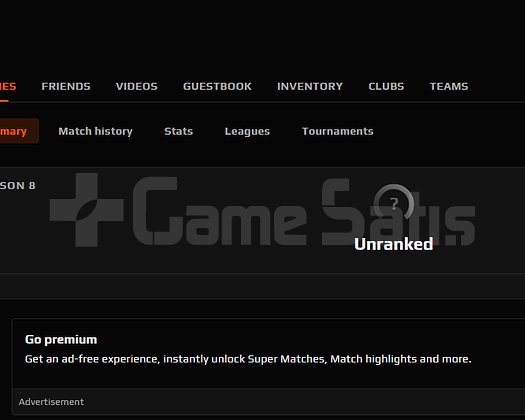Switch to the VIDEOS tab

pos(137,86)
